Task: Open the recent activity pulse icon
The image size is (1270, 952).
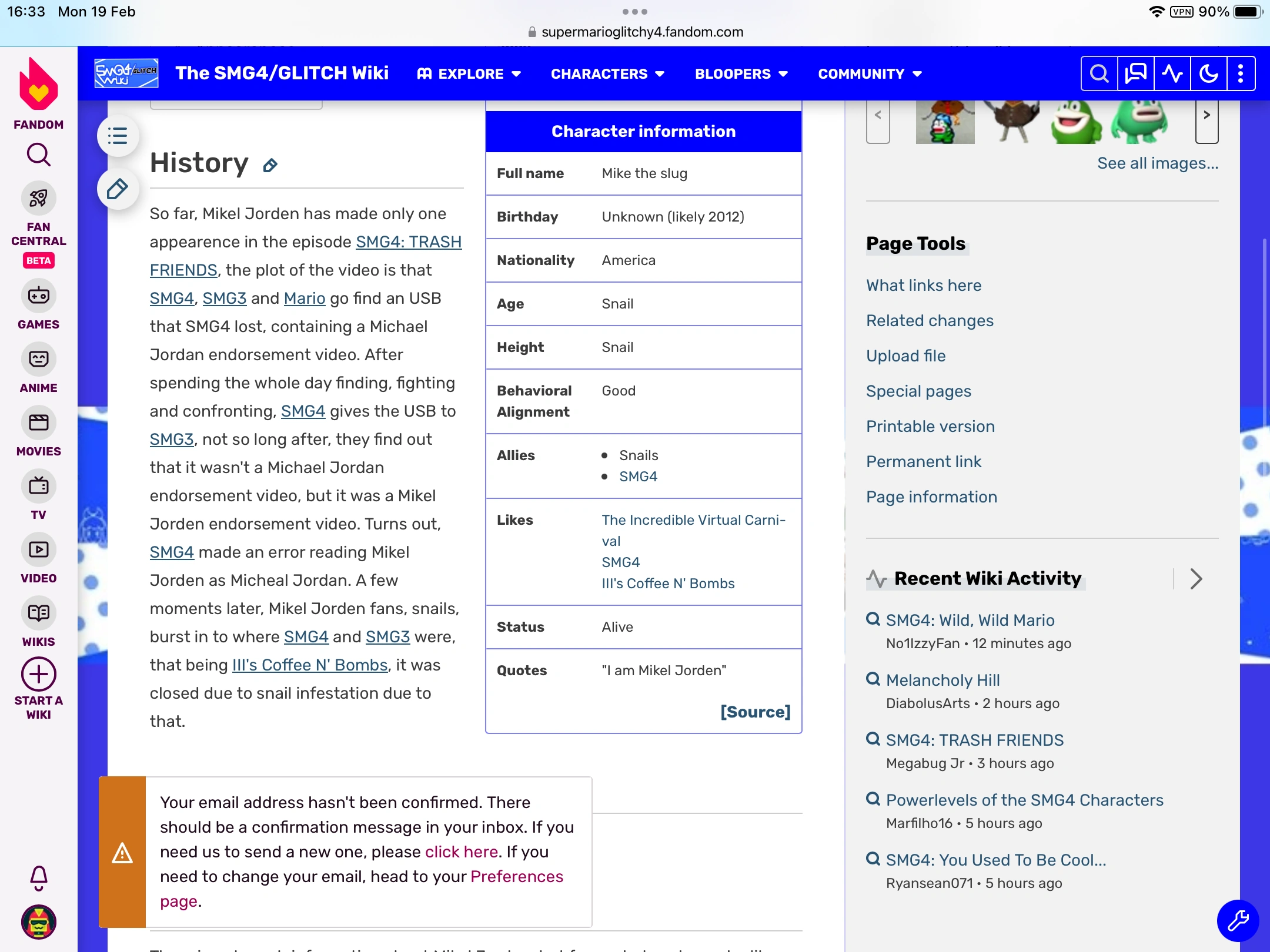Action: [x=1172, y=74]
